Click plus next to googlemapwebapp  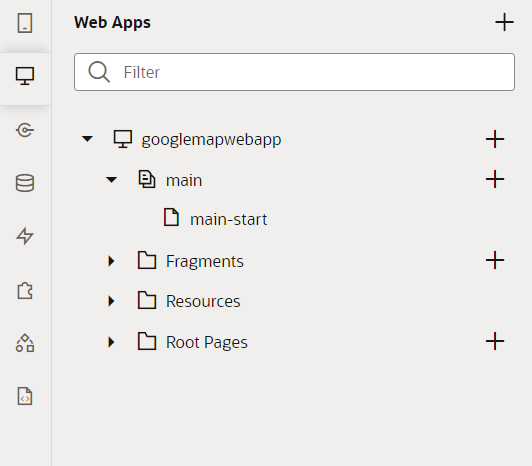495,139
